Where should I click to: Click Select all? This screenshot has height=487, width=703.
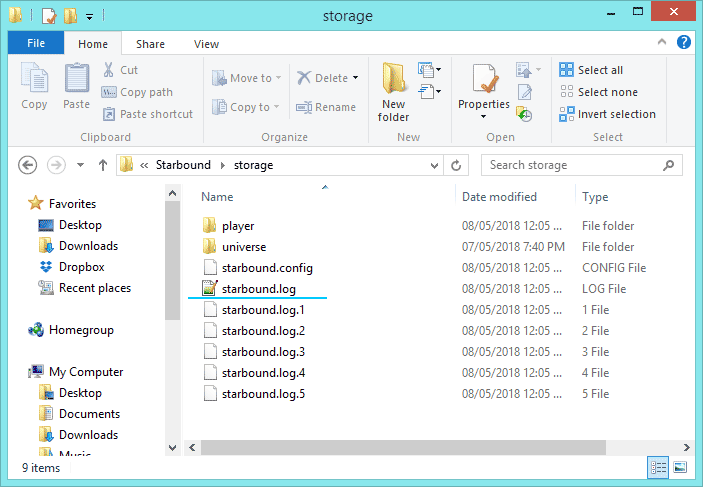[x=591, y=70]
